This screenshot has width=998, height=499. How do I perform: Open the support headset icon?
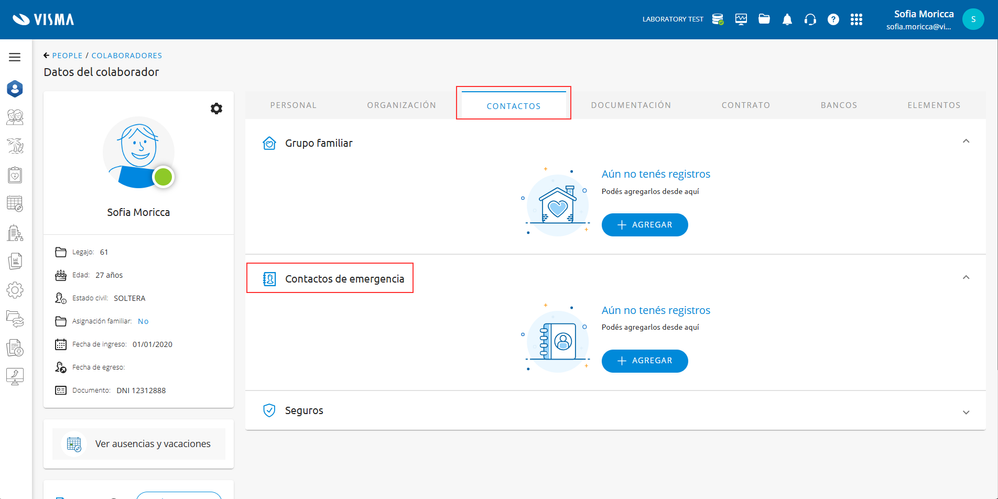point(810,19)
